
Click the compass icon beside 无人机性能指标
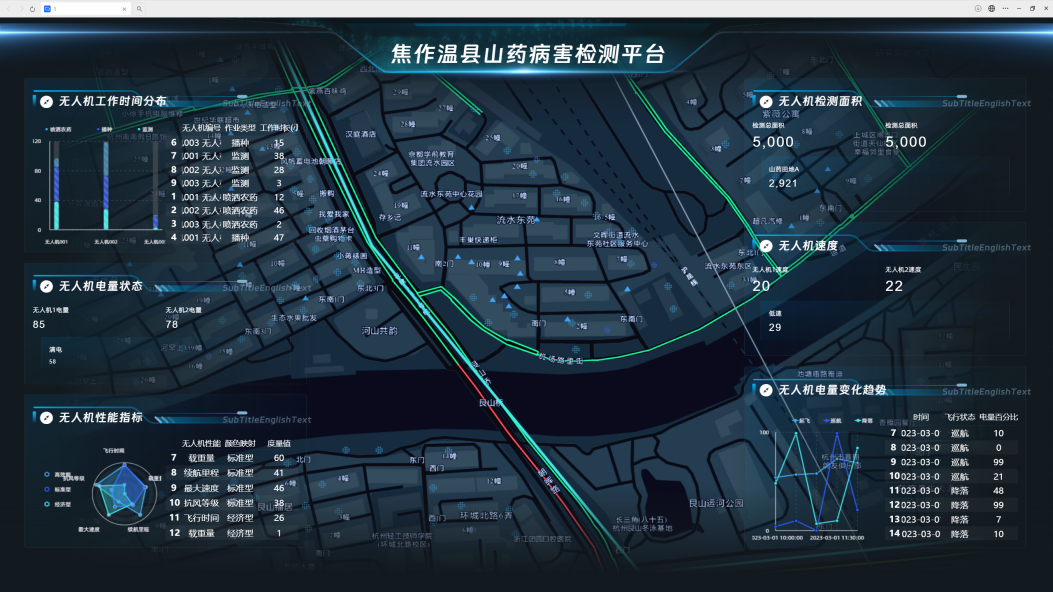[x=46, y=418]
